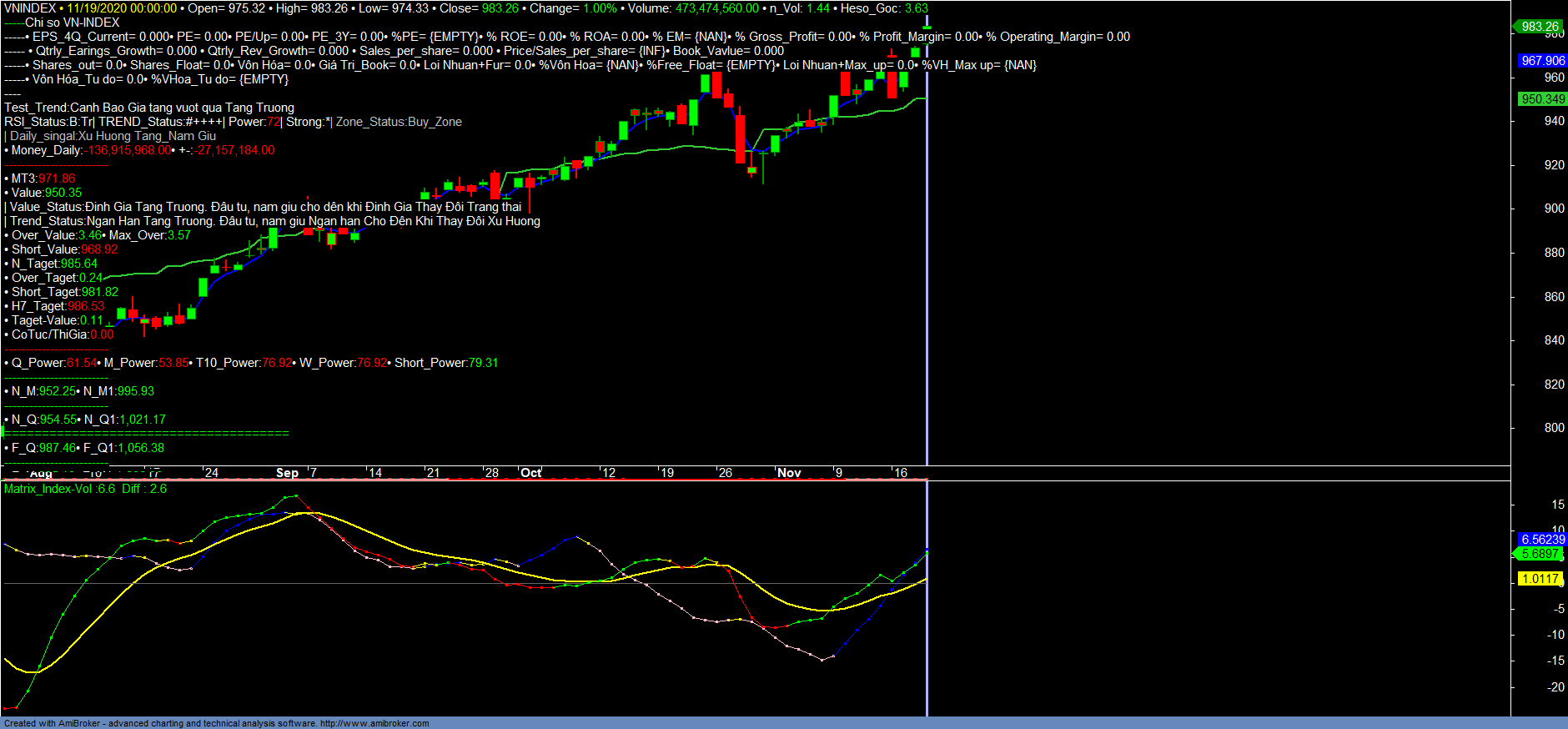
Task: Click the yellow 1.0117 indicator value label
Action: [1540, 579]
